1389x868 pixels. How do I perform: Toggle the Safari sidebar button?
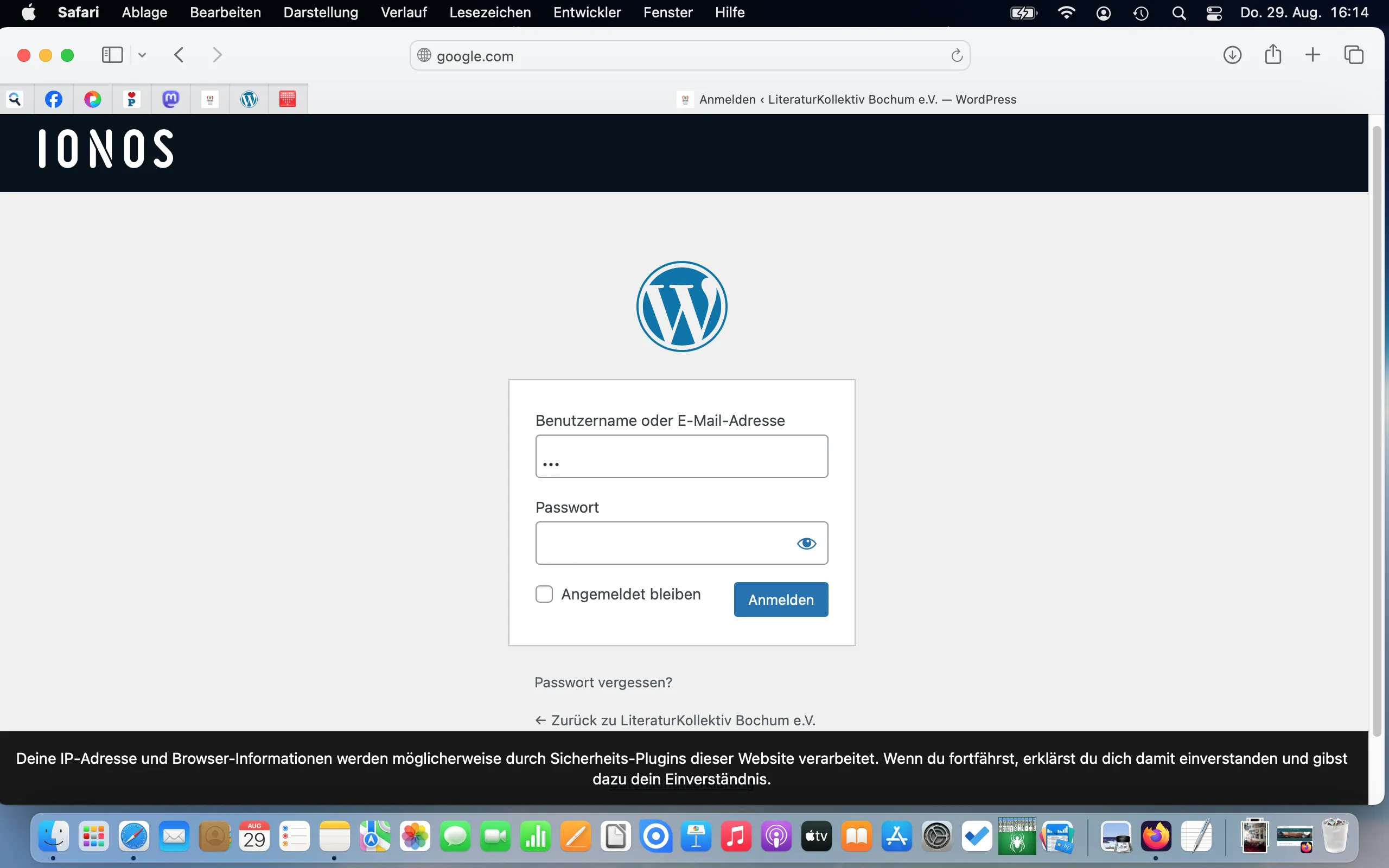112,55
